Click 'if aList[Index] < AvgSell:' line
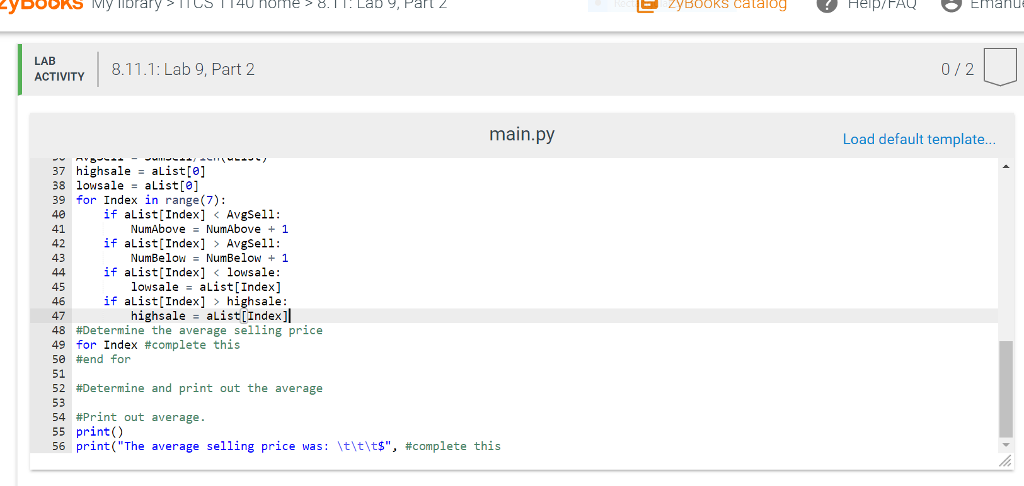Image resolution: width=1024 pixels, height=486 pixels. click(192, 214)
